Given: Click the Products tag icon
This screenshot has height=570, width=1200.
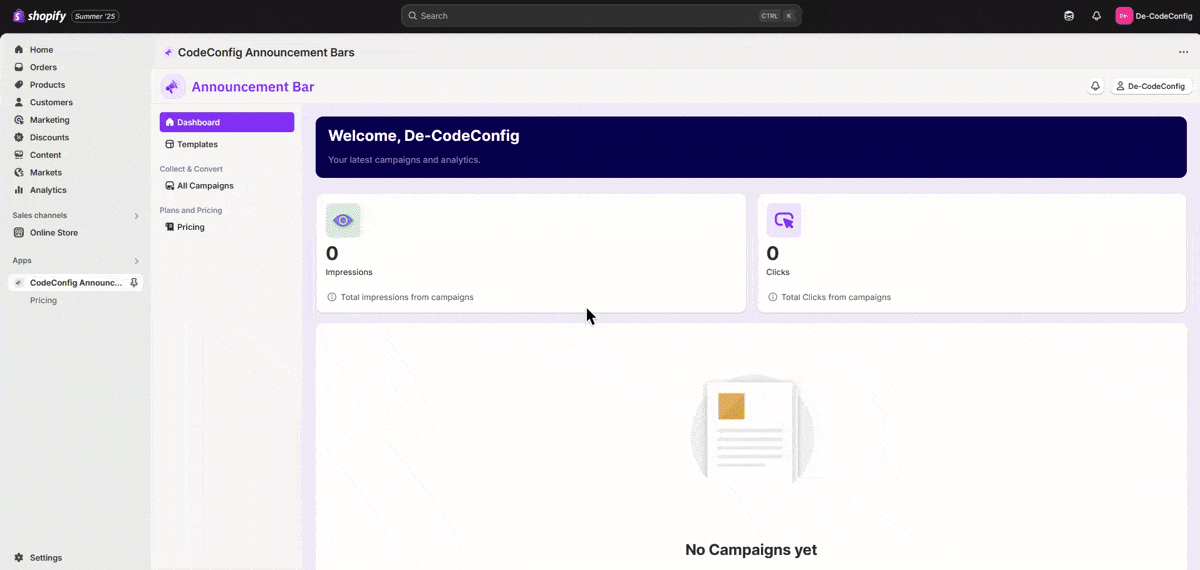Looking at the screenshot, I should [x=19, y=85].
